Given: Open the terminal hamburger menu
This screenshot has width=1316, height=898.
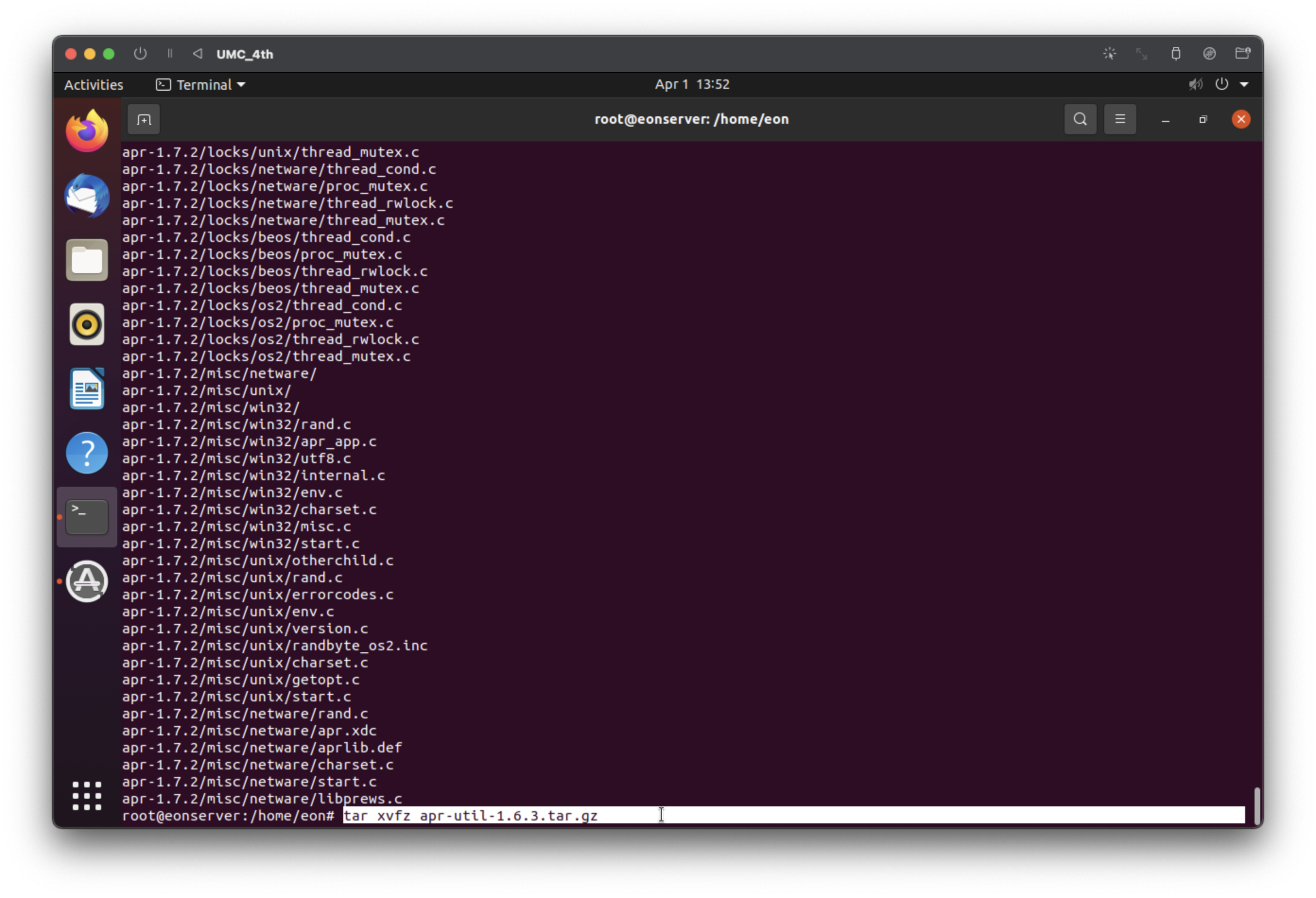Looking at the screenshot, I should 1119,120.
